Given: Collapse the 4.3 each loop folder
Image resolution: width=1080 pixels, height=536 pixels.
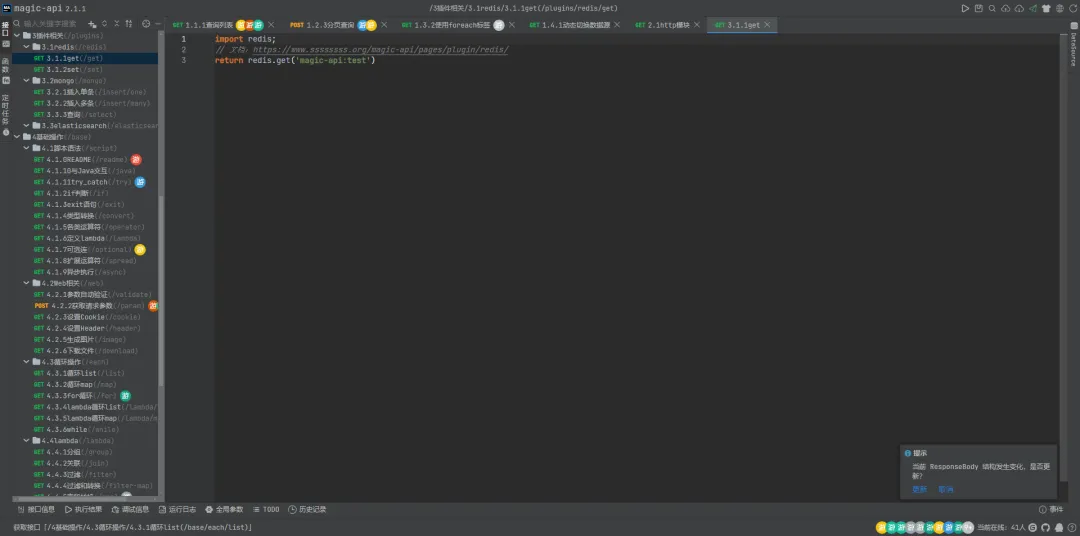Looking at the screenshot, I should click(x=26, y=362).
